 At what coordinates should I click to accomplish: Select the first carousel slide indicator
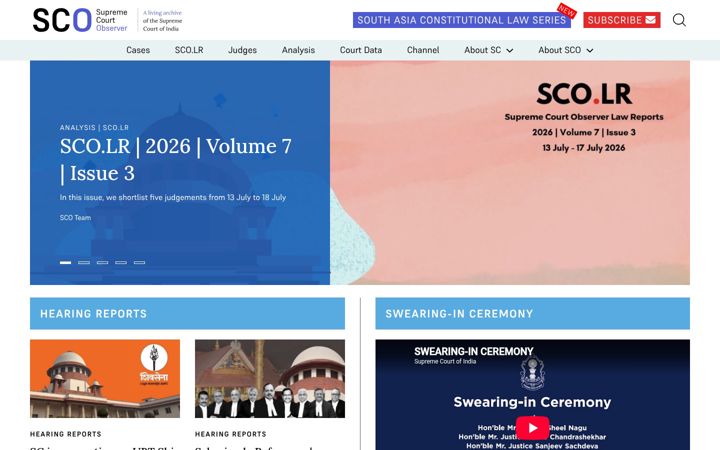coord(65,263)
